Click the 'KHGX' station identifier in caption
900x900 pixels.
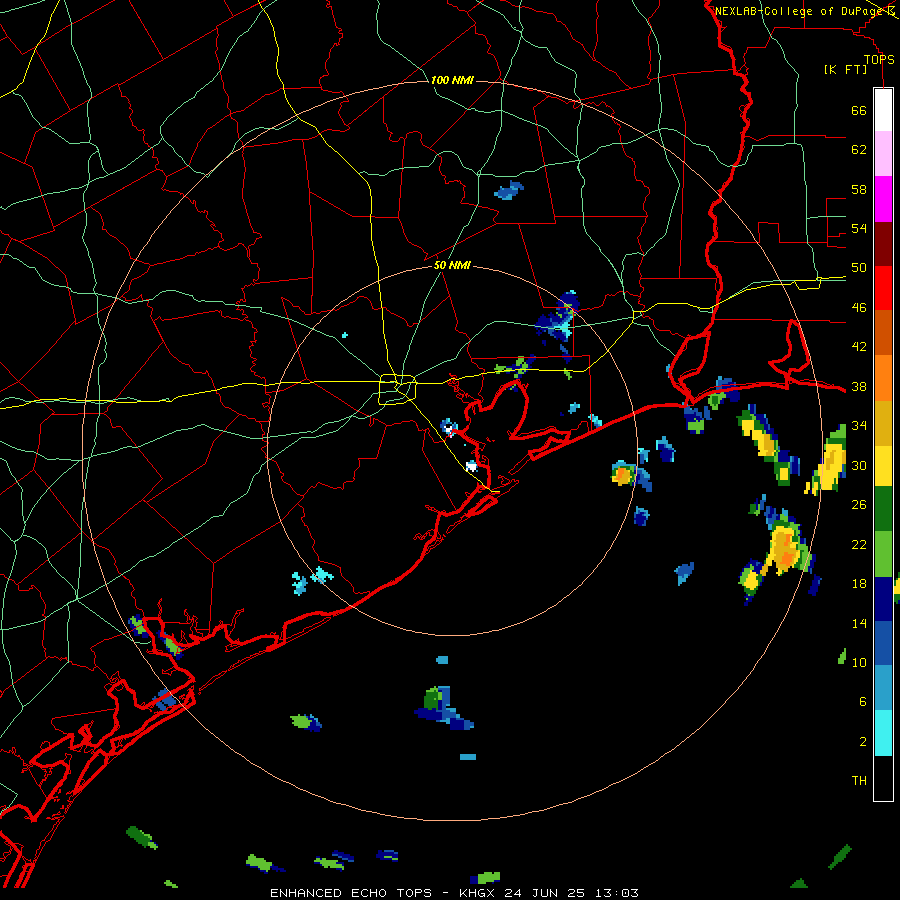(x=478, y=893)
